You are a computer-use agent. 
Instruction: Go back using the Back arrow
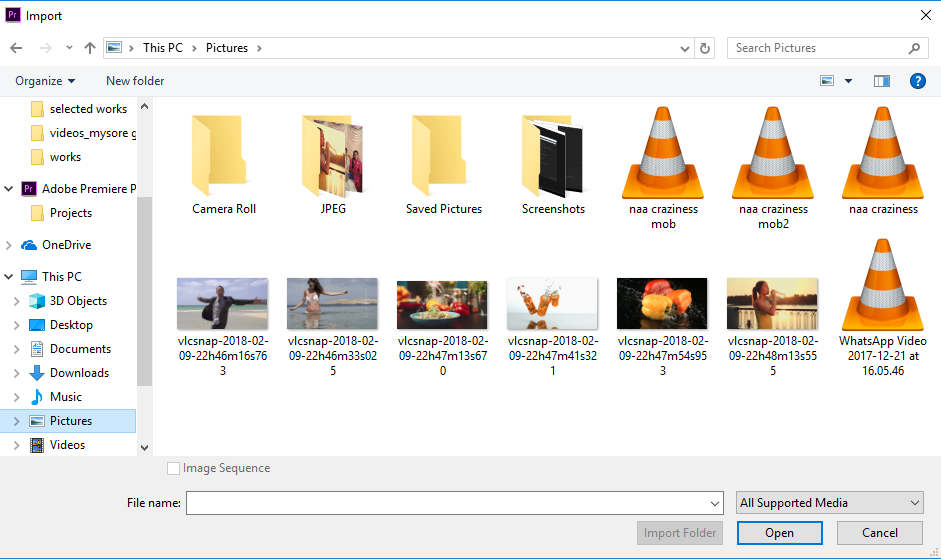point(16,48)
